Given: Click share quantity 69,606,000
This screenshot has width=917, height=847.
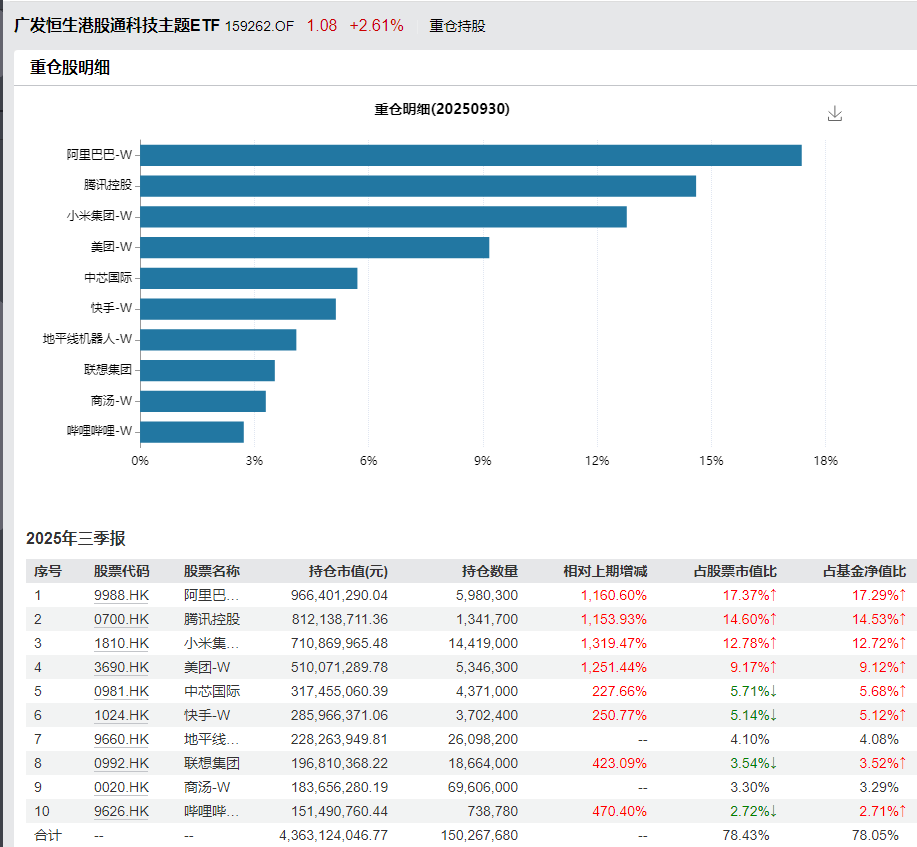Looking at the screenshot, I should coord(483,787).
